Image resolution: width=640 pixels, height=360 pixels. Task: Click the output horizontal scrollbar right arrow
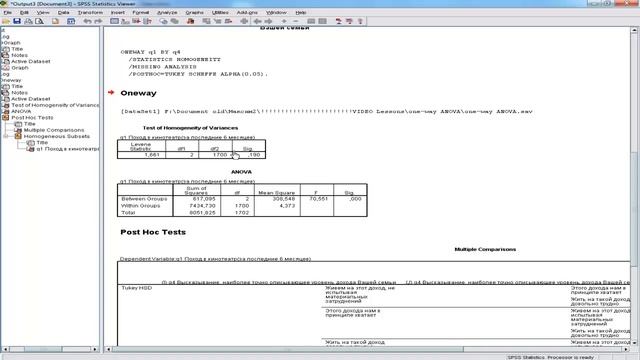pyautogui.click(x=626, y=349)
